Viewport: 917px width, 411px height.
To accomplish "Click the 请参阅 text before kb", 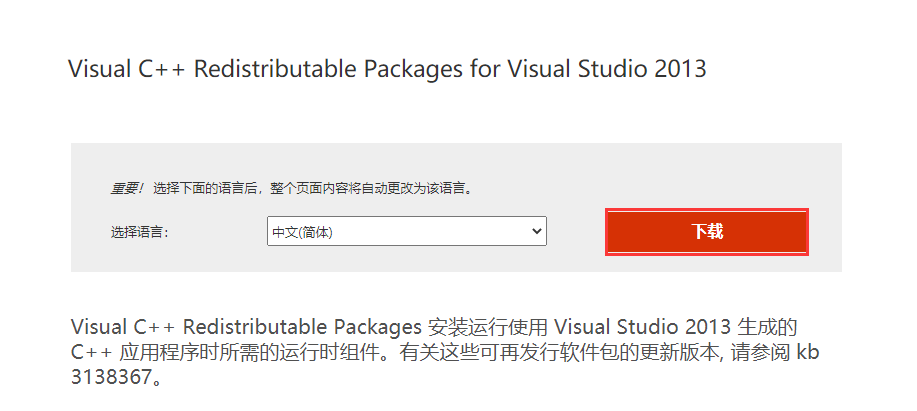I will [758, 354].
